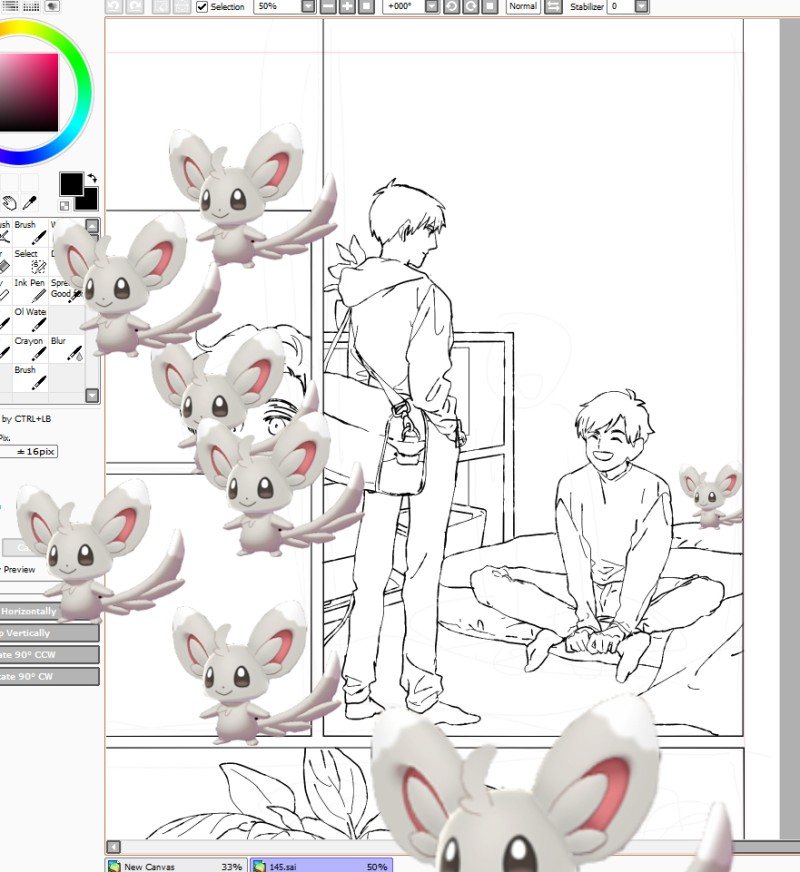Click the Stabilizer value field showing 0
800x872 pixels.
click(x=621, y=7)
